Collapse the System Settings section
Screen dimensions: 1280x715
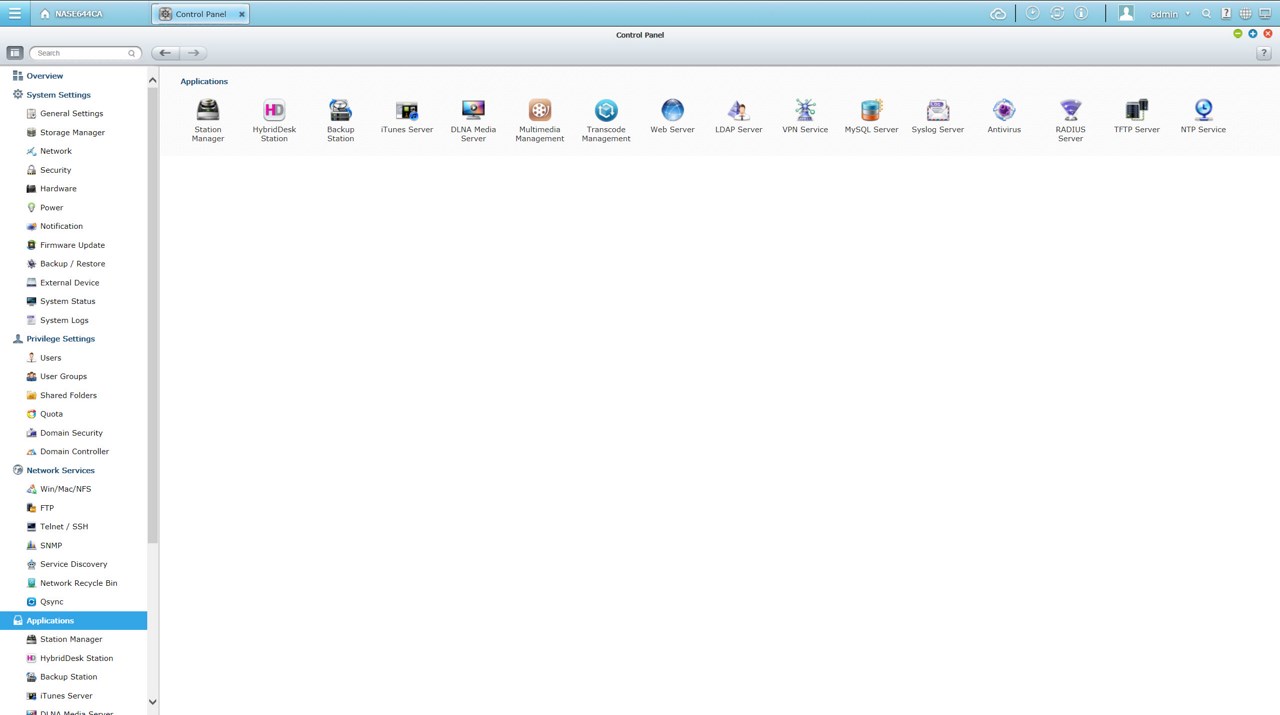pos(59,95)
